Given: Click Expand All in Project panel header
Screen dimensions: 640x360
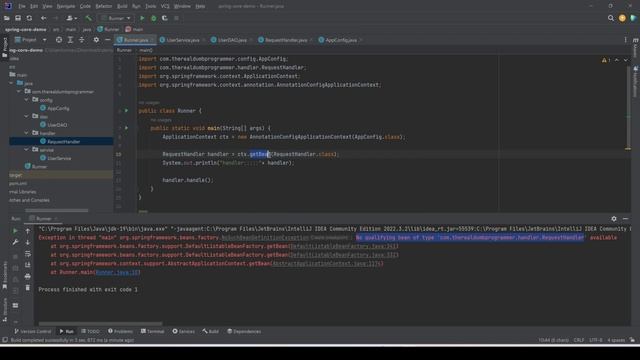Looking at the screenshot, I should [70, 40].
